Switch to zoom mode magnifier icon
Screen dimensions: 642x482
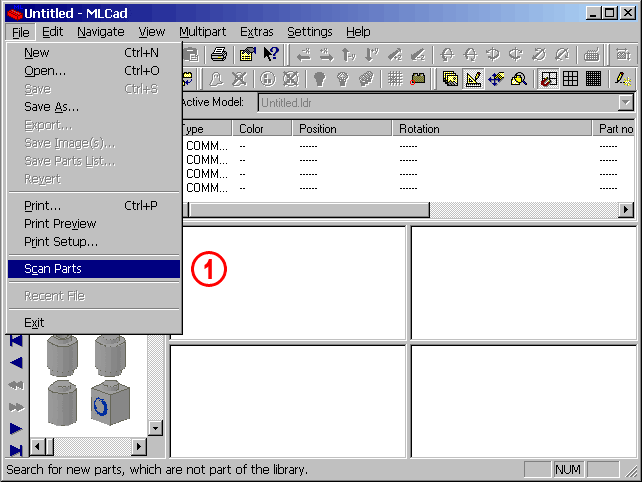pos(519,79)
